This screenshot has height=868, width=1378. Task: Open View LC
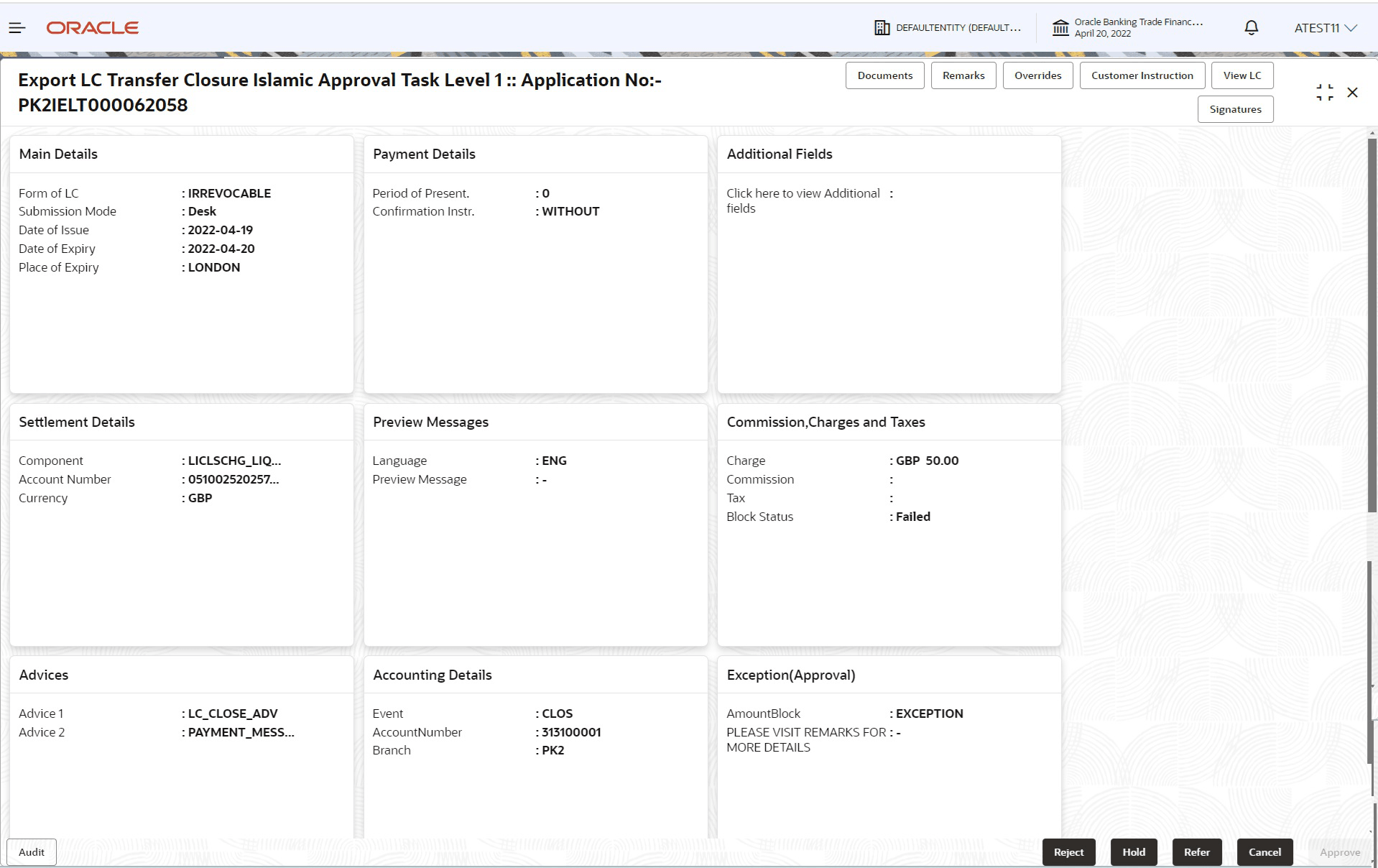tap(1242, 75)
